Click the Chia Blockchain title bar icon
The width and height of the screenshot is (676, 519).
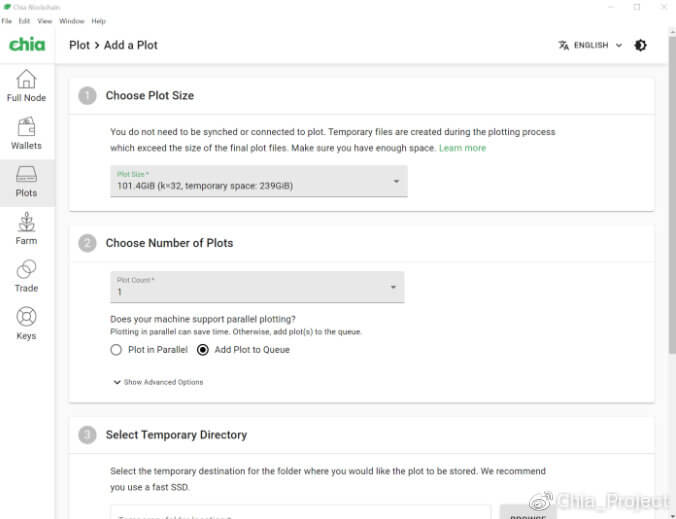(x=7, y=7)
